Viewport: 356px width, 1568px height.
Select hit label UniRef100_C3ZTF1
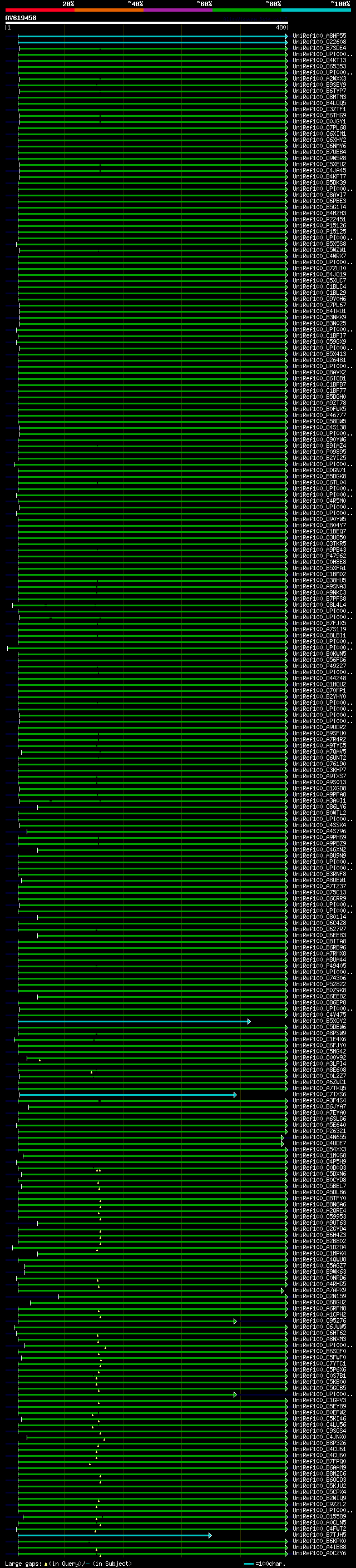tap(319, 109)
